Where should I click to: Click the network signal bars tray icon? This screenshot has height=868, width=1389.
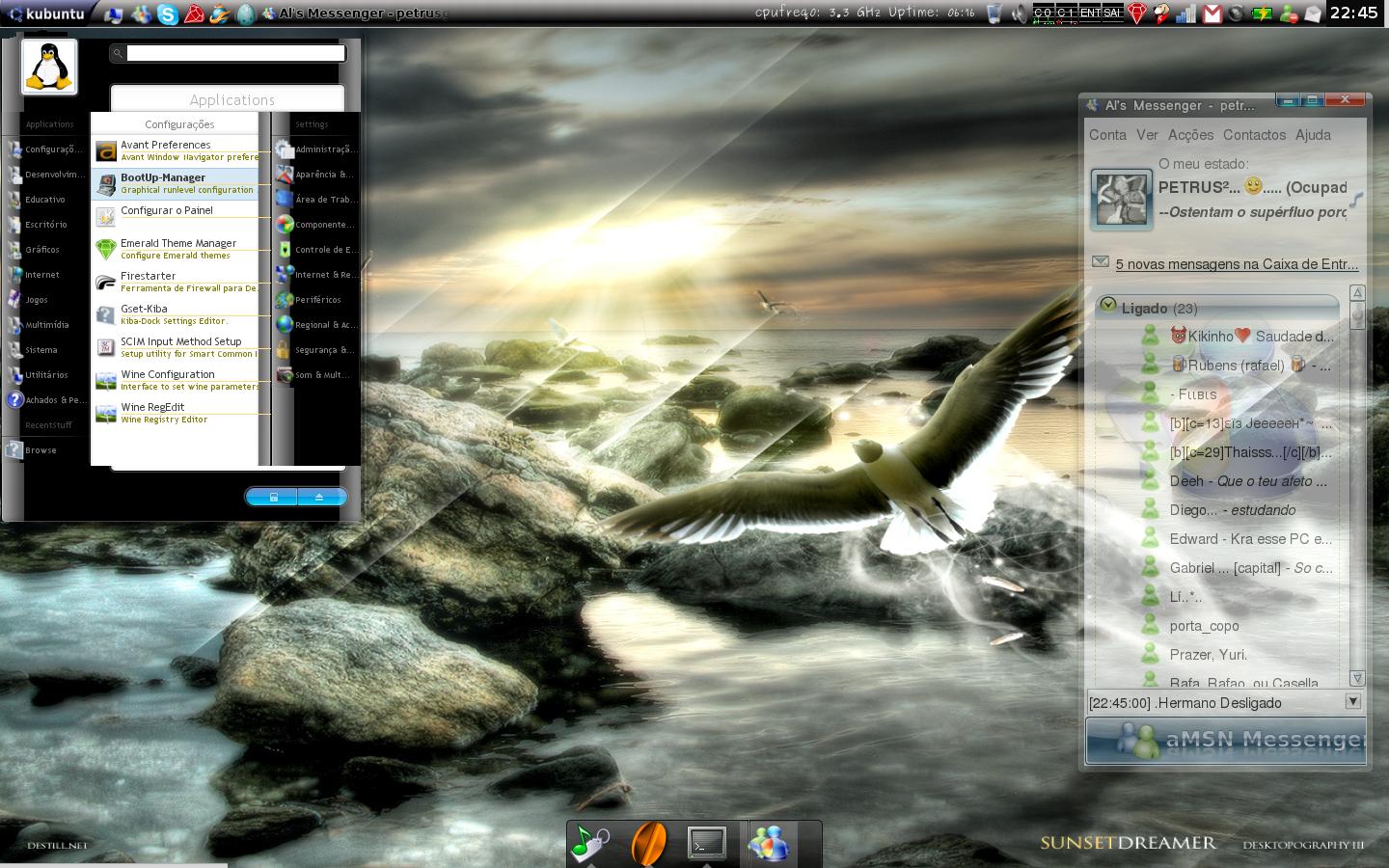click(x=1186, y=14)
